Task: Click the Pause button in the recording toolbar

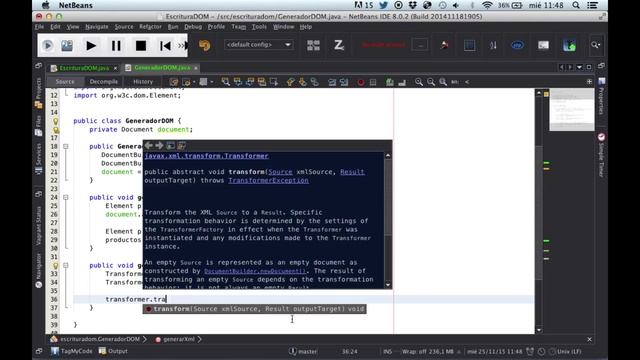Action: pos(116,46)
